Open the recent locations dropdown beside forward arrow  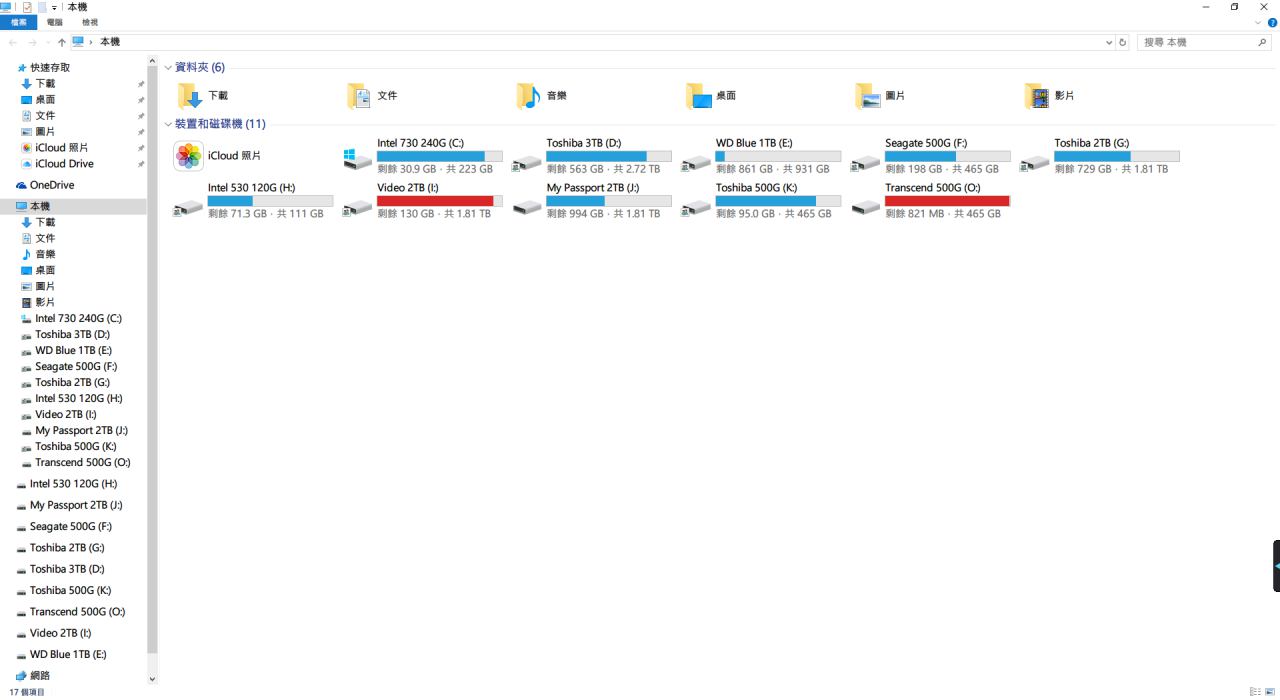click(47, 42)
